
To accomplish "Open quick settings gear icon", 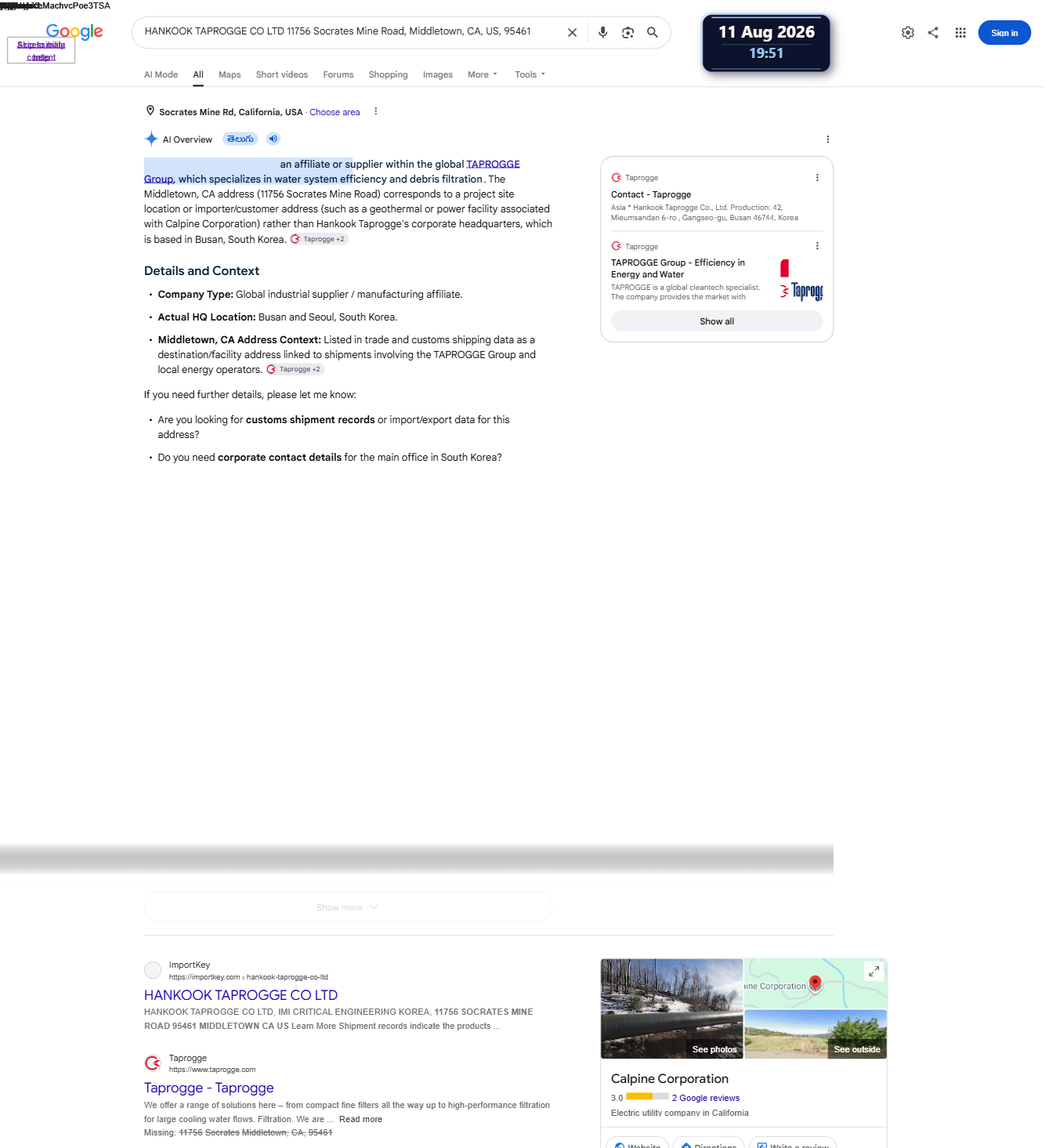I will point(908,33).
